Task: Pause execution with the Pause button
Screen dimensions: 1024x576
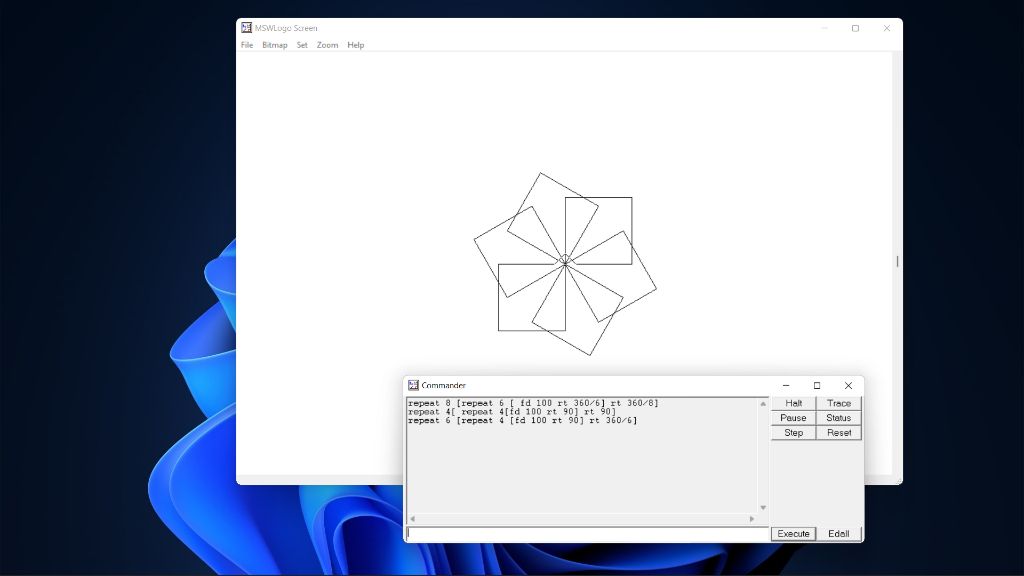Action: (x=793, y=418)
